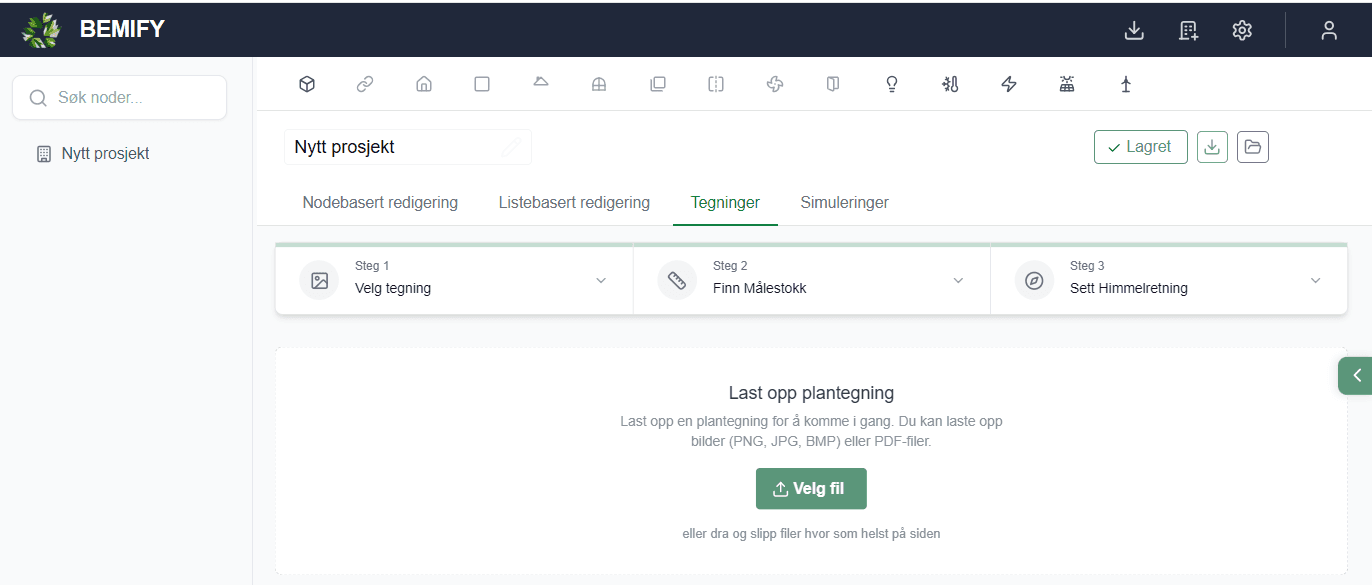
Task: Click the Nytt prosjekt name field
Action: (x=407, y=147)
